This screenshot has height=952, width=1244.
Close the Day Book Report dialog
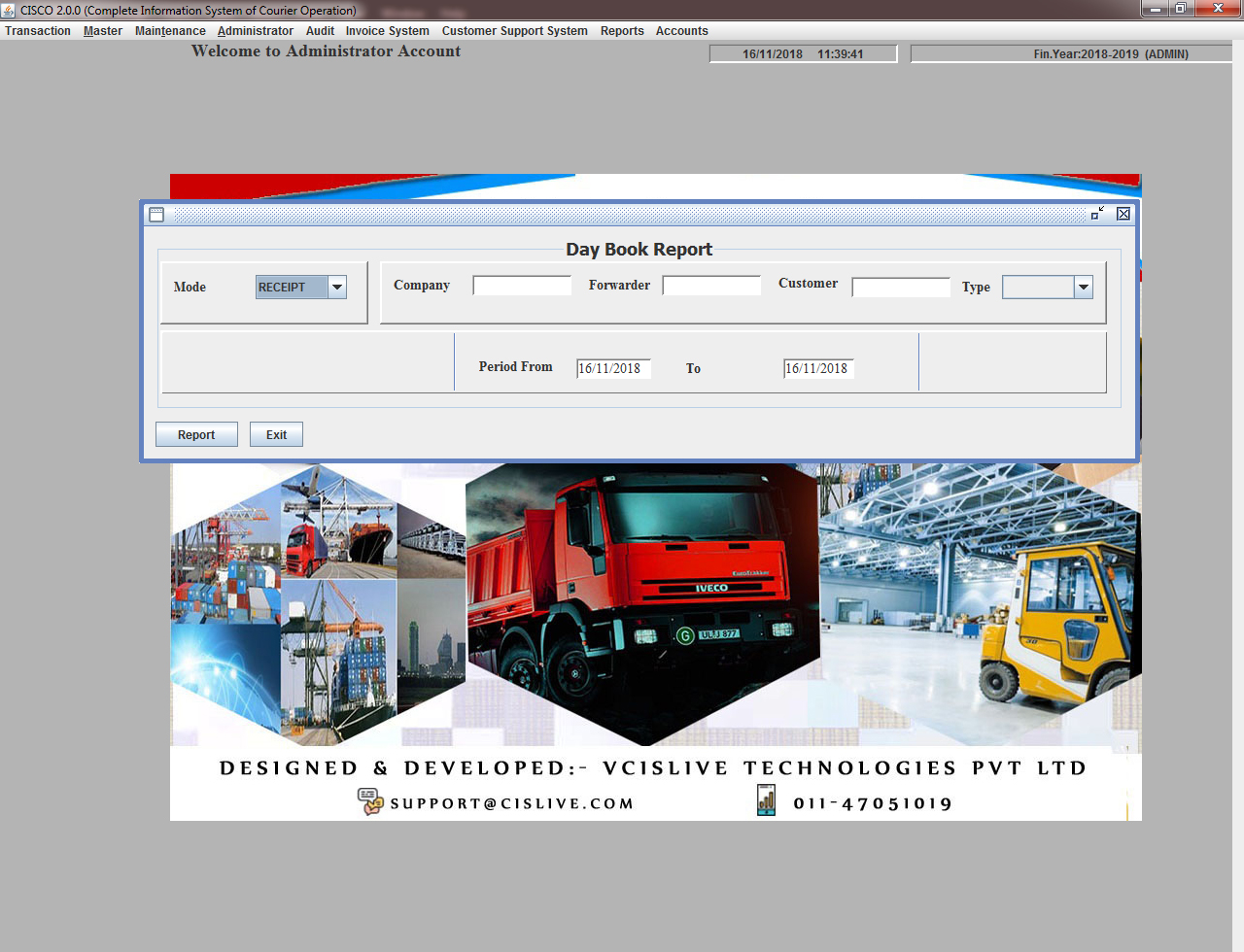coord(1123,214)
